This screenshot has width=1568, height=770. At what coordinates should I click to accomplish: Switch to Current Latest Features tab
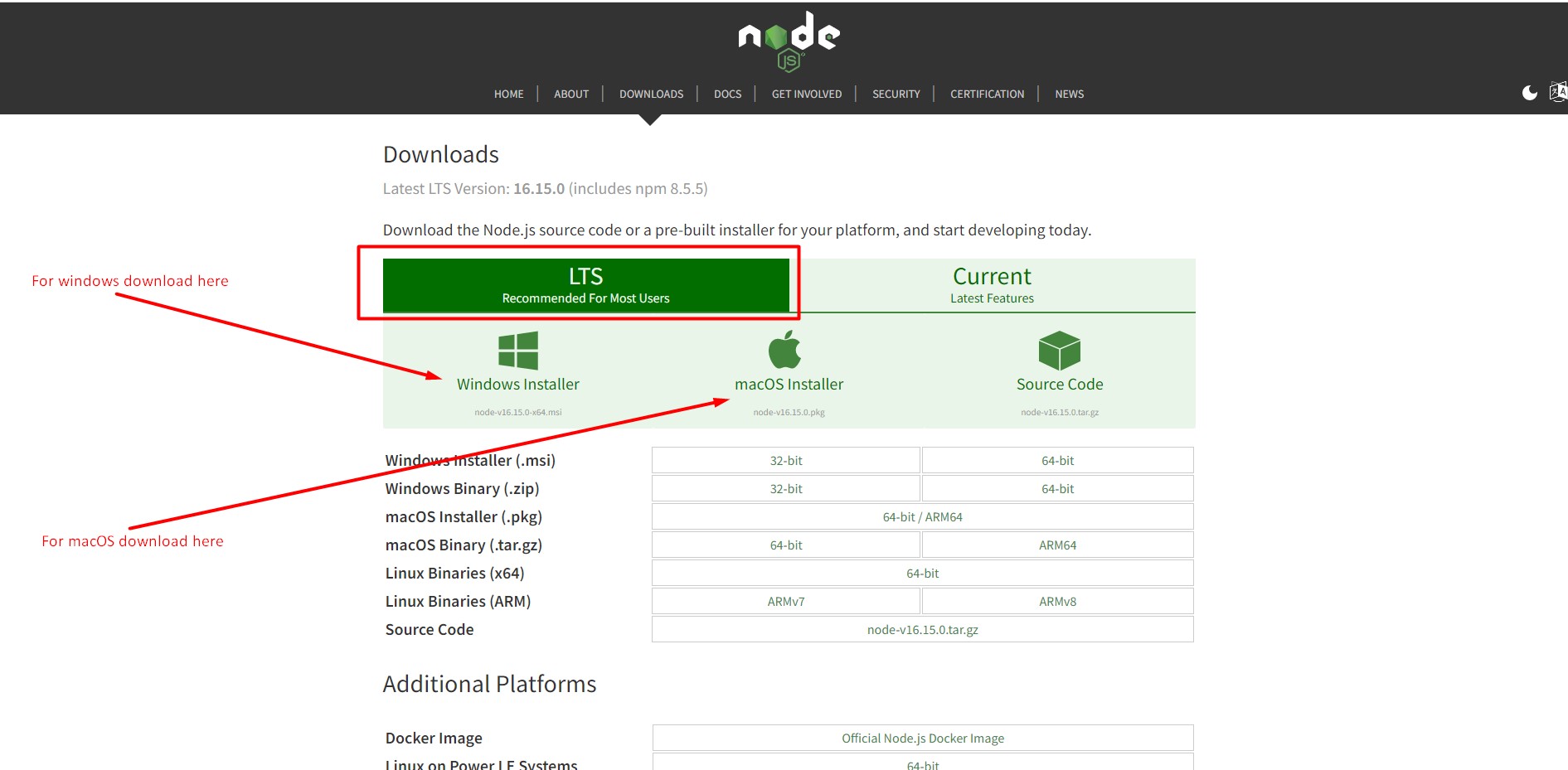coord(992,285)
